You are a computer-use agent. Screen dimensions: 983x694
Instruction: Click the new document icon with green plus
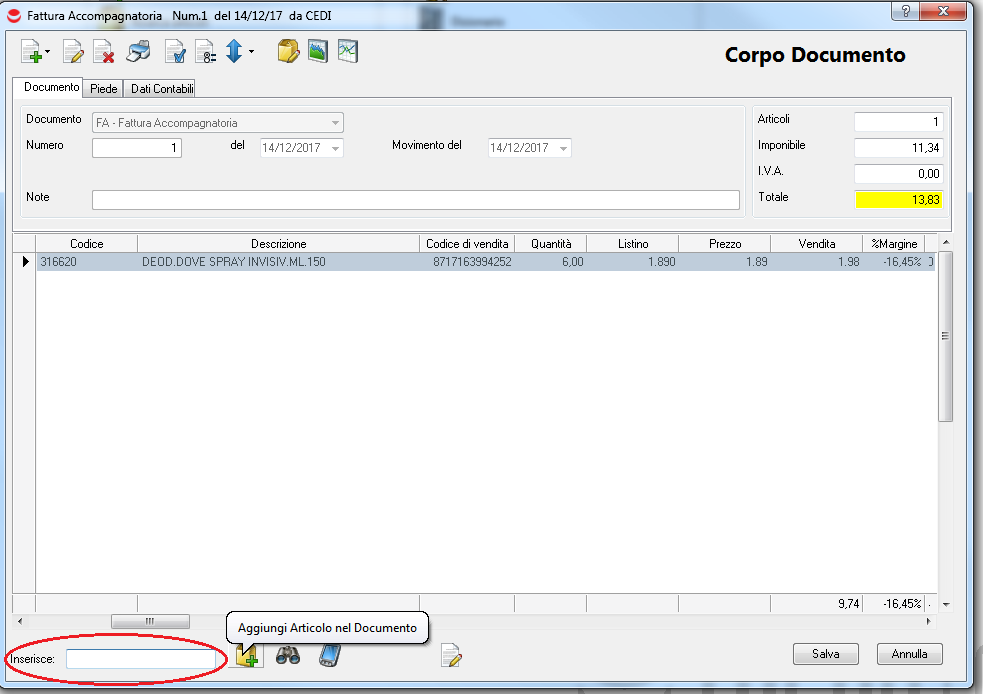[31, 51]
